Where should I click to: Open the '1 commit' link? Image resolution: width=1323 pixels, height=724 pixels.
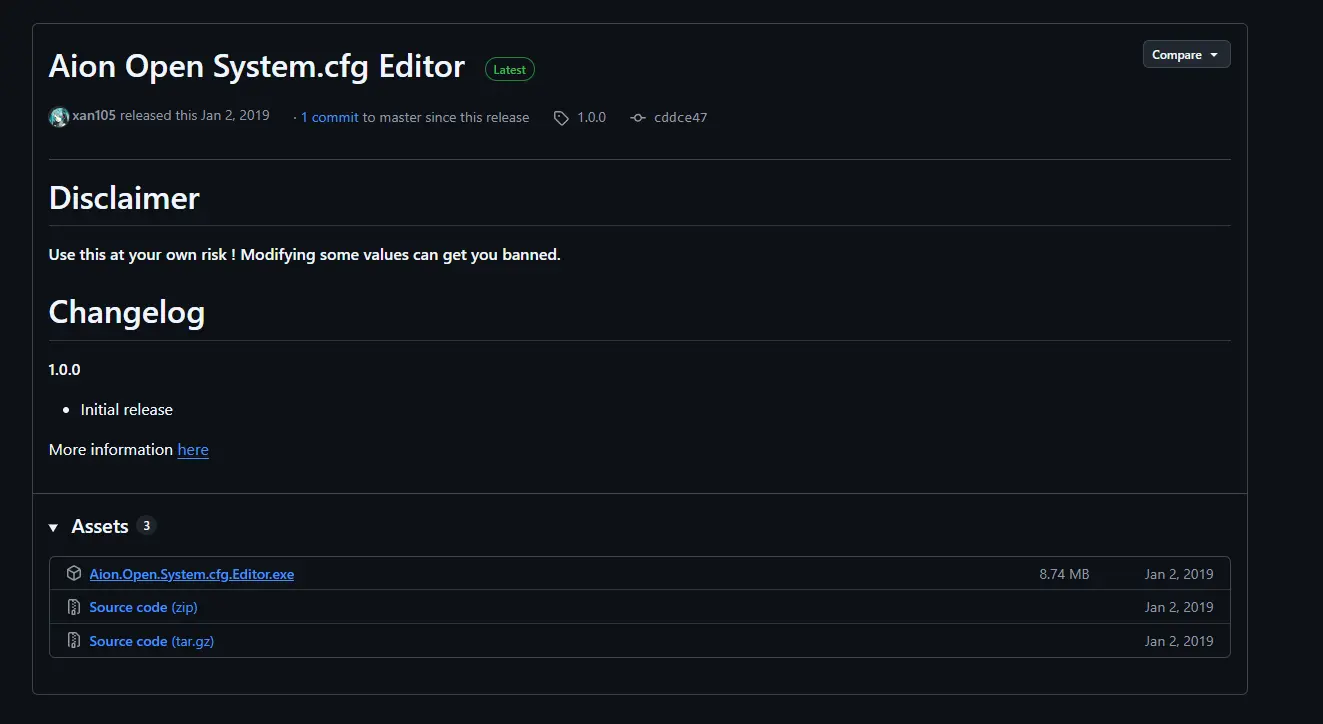[330, 117]
